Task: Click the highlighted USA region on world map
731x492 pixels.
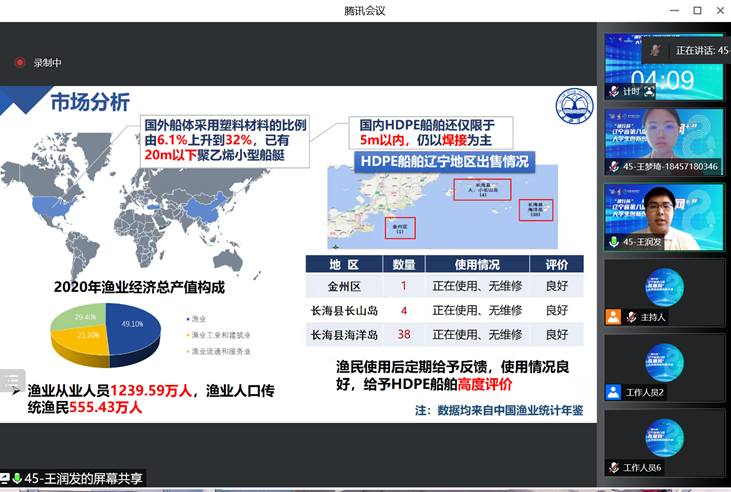Action: coord(52,208)
